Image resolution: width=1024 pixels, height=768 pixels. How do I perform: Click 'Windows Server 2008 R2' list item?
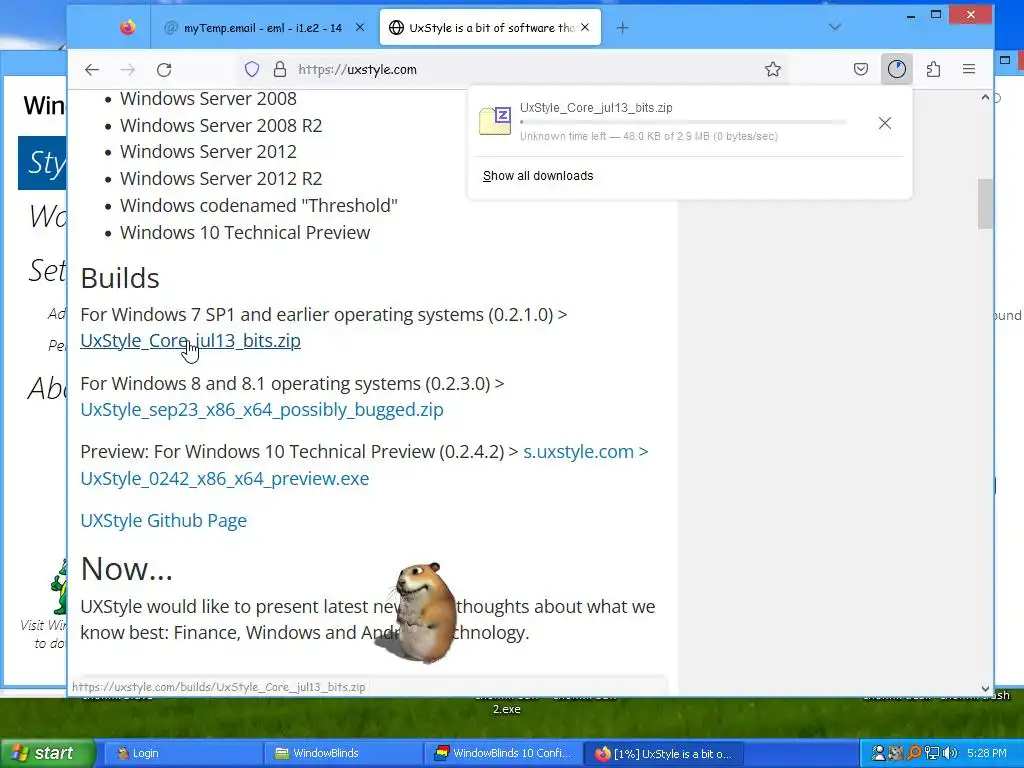[221, 125]
